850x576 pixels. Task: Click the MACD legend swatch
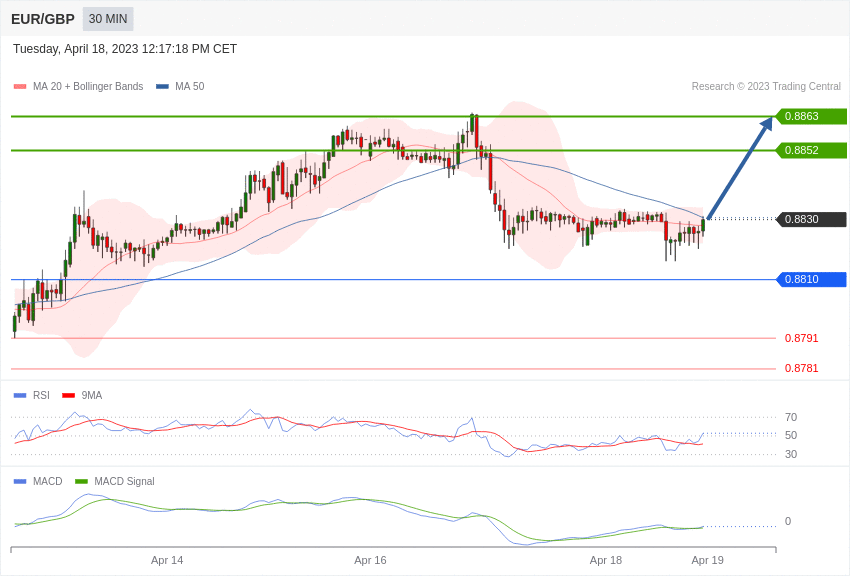click(20, 481)
